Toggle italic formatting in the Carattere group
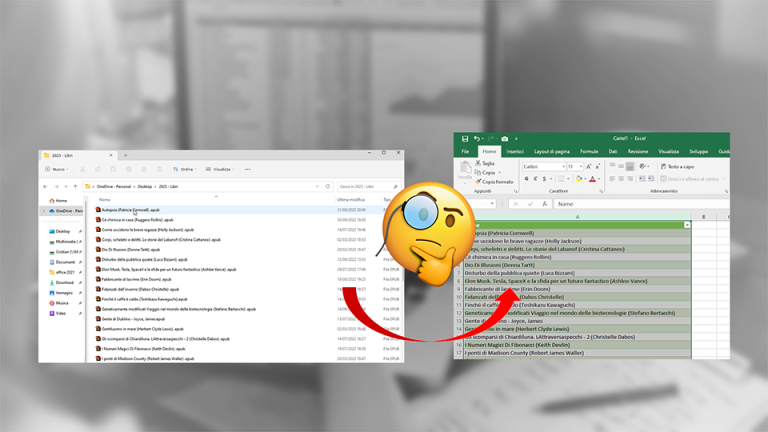The image size is (768, 432). tap(536, 180)
